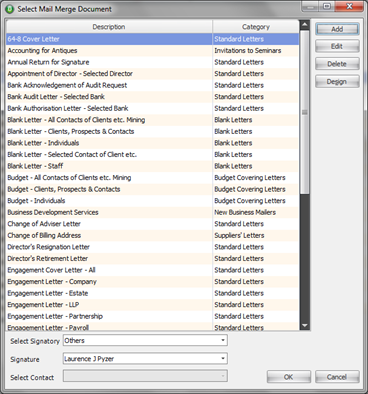Confirm with the OK button
368x394 pixels.
[x=289, y=377]
